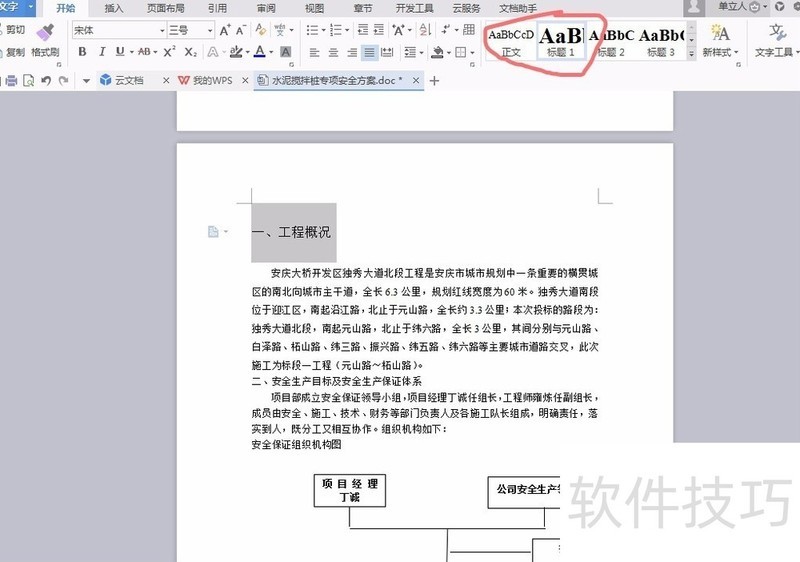This screenshot has width=800, height=562.
Task: Toggle underline formatting
Action: [120, 52]
